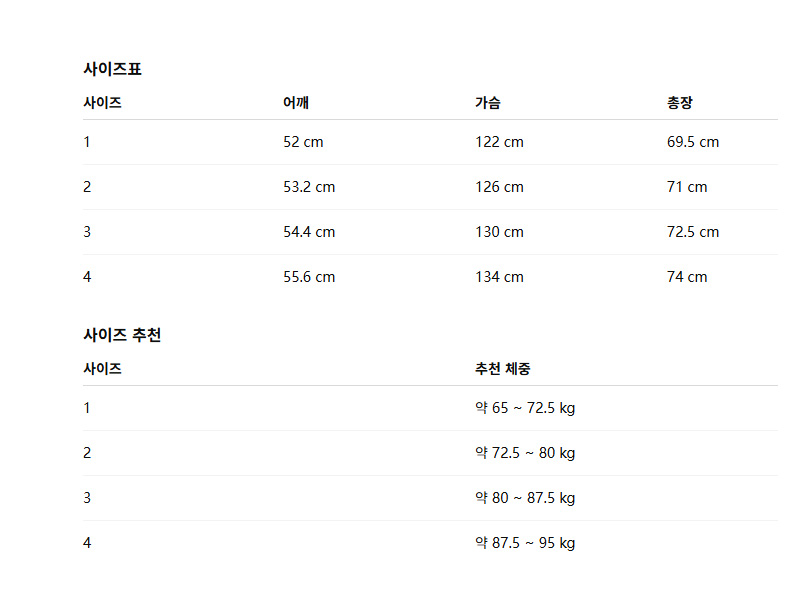Click the 약 72.5 ~ 80 kg cell
Screen dimensions: 800x600
525,453
